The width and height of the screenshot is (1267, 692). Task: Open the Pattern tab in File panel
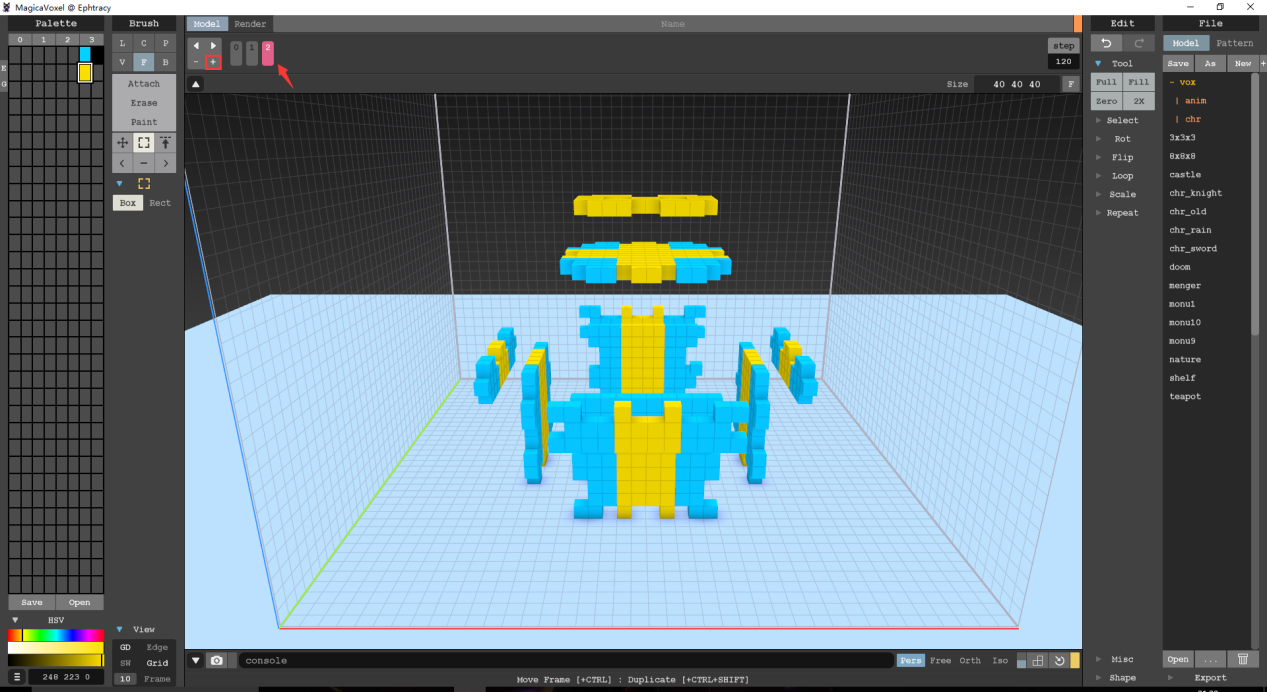[1234, 43]
